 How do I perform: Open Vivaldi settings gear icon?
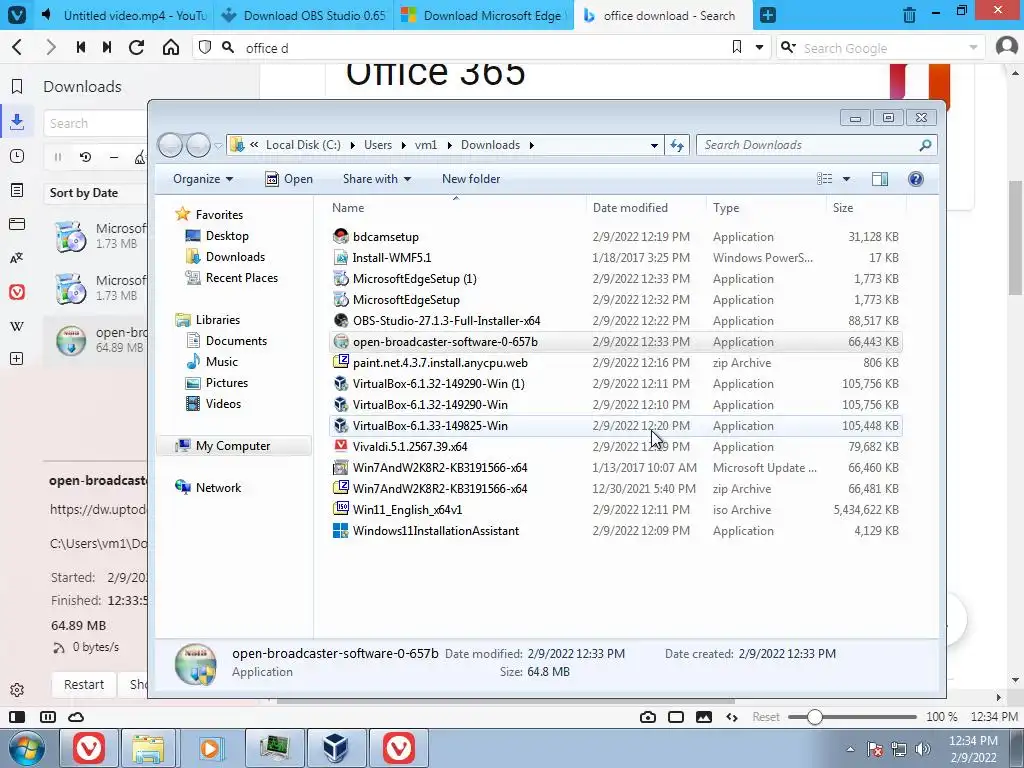coord(17,690)
